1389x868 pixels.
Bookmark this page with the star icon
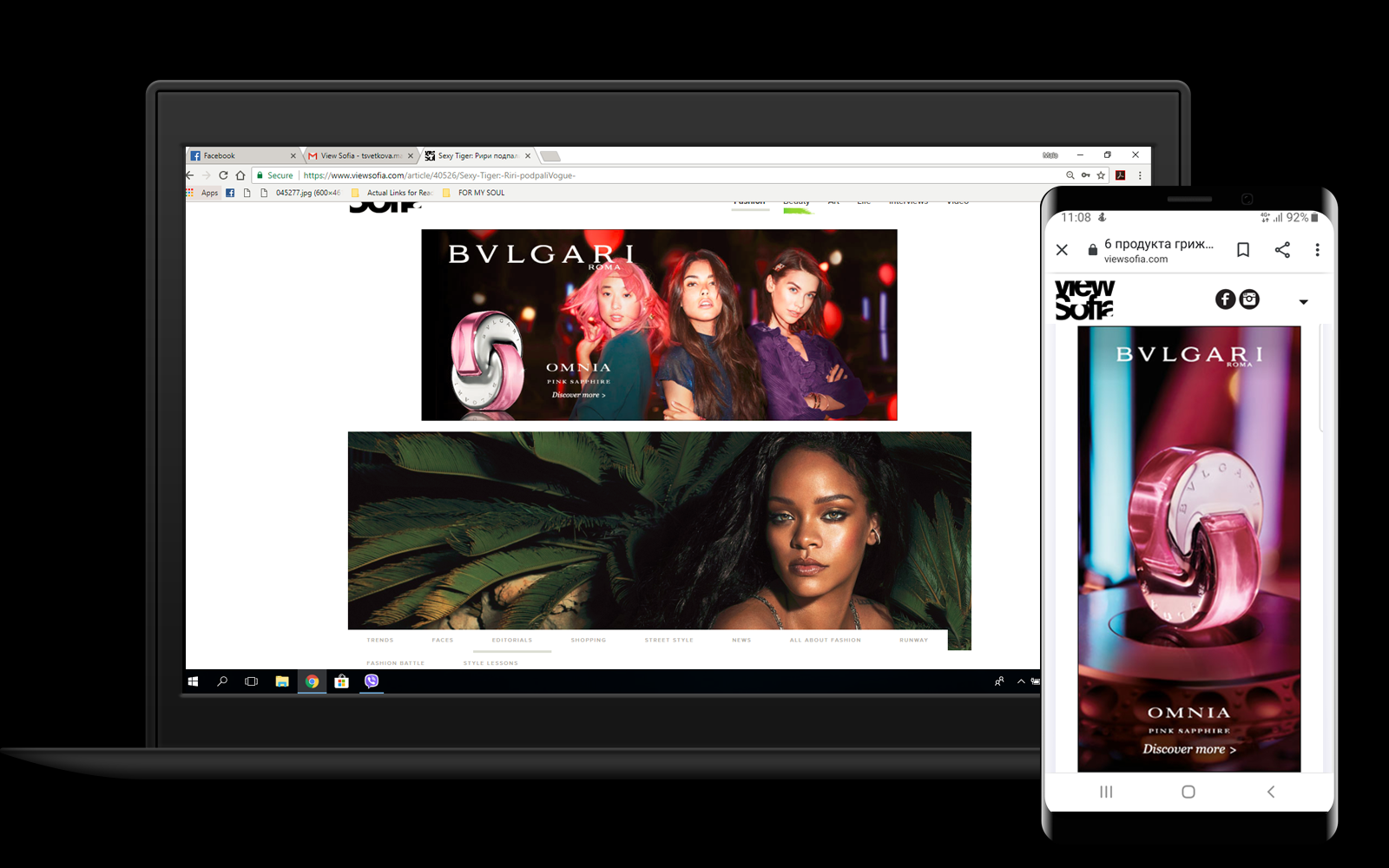1101,175
